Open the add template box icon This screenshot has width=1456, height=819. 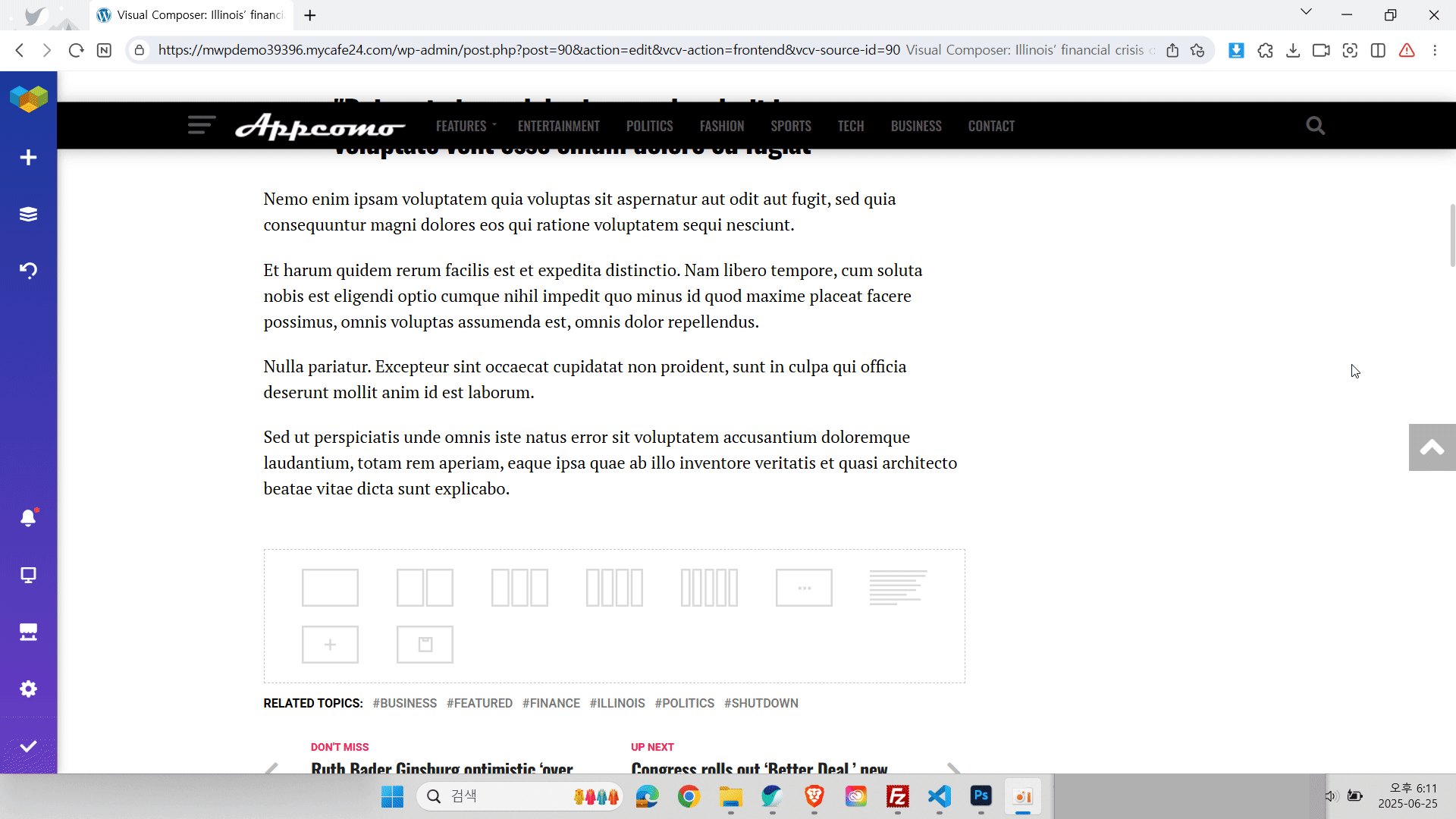[425, 645]
